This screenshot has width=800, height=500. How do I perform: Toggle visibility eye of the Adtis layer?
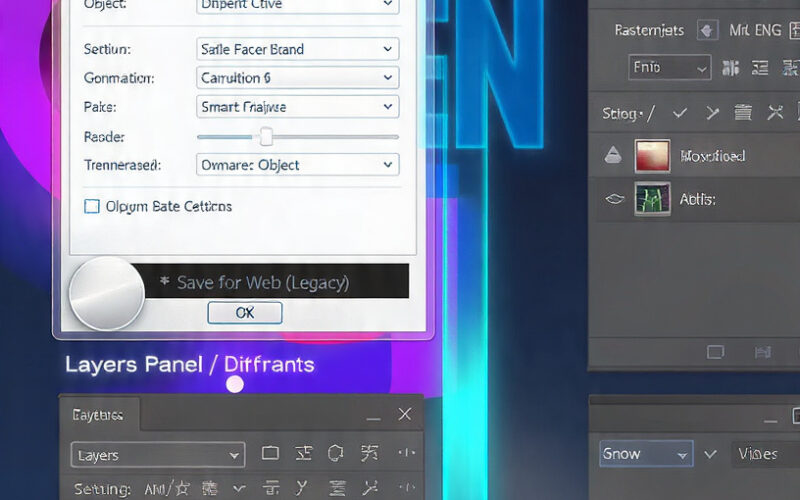[614, 198]
